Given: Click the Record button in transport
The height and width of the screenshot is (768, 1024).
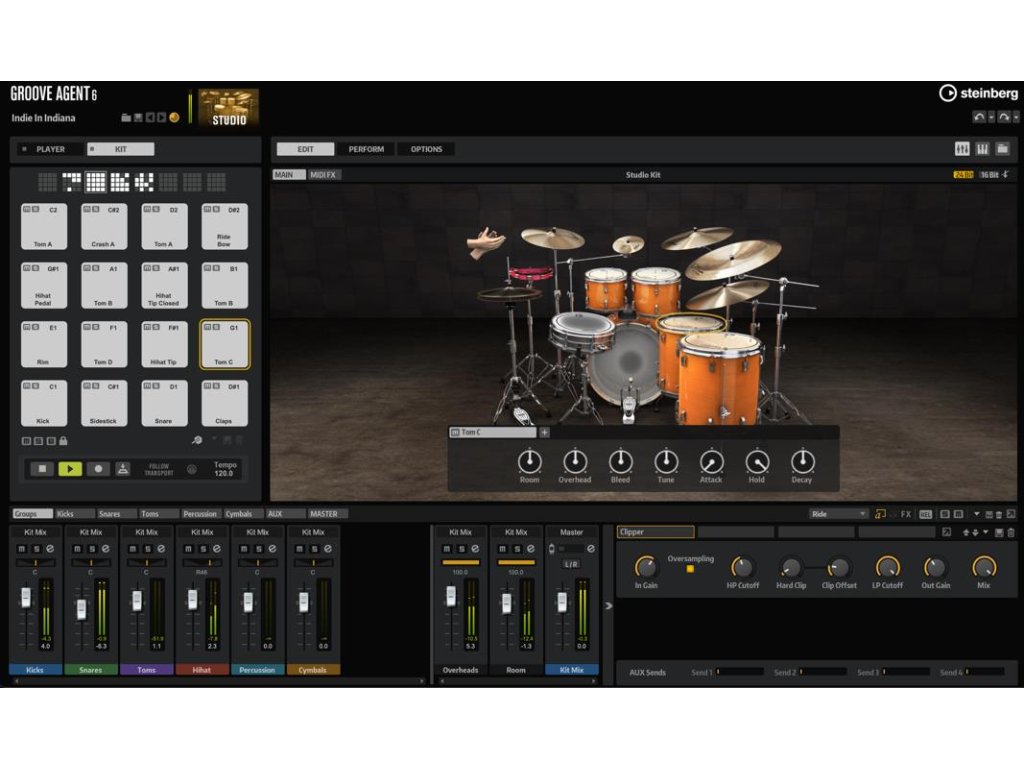Looking at the screenshot, I should [x=98, y=468].
